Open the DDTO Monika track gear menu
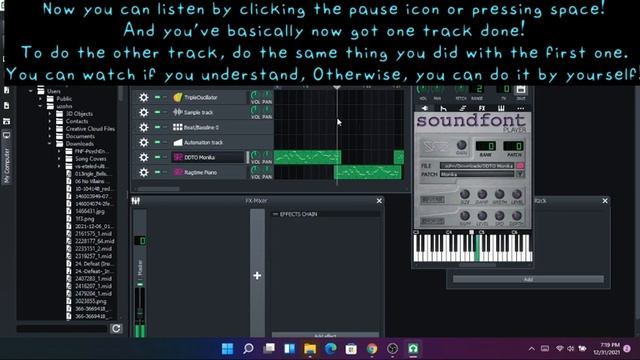Screen dimensions: 640x360 (143, 157)
